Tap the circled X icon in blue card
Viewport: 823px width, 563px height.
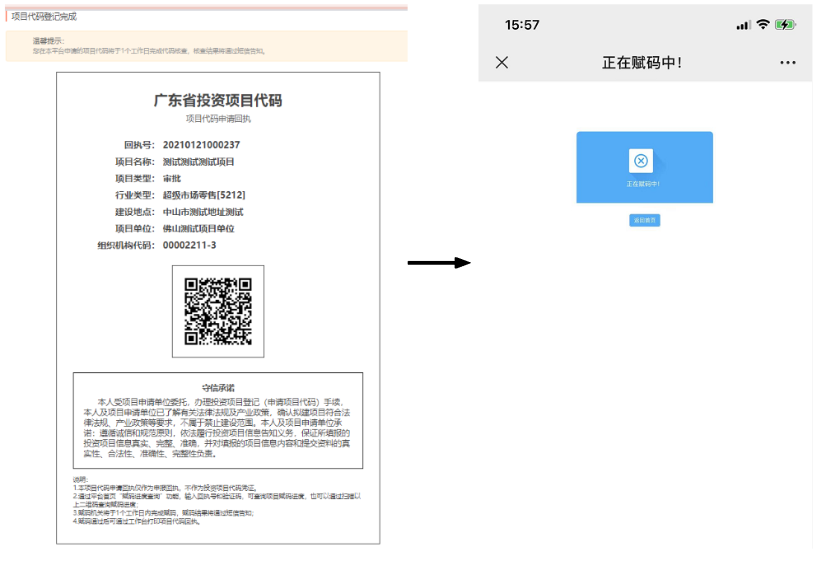[640, 161]
